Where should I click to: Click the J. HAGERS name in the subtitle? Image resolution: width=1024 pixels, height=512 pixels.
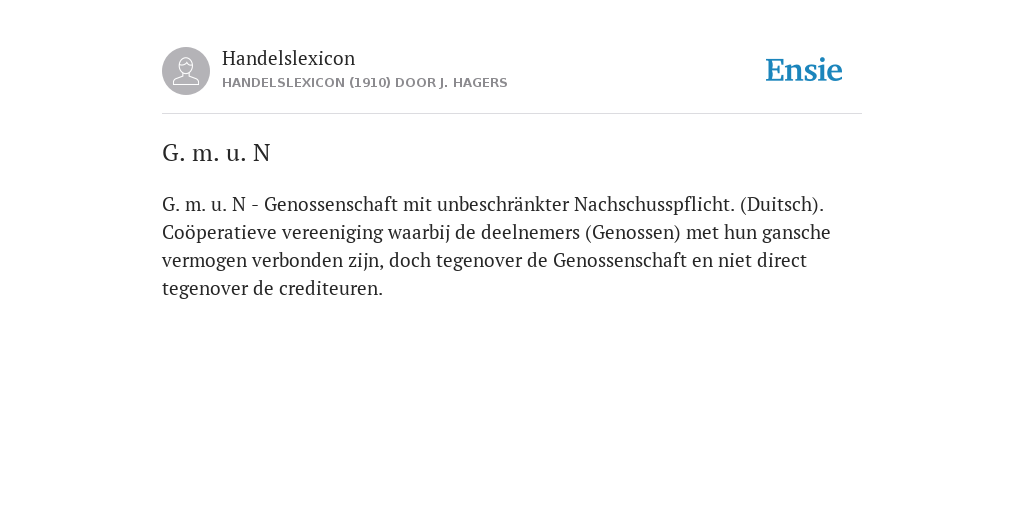click(473, 83)
